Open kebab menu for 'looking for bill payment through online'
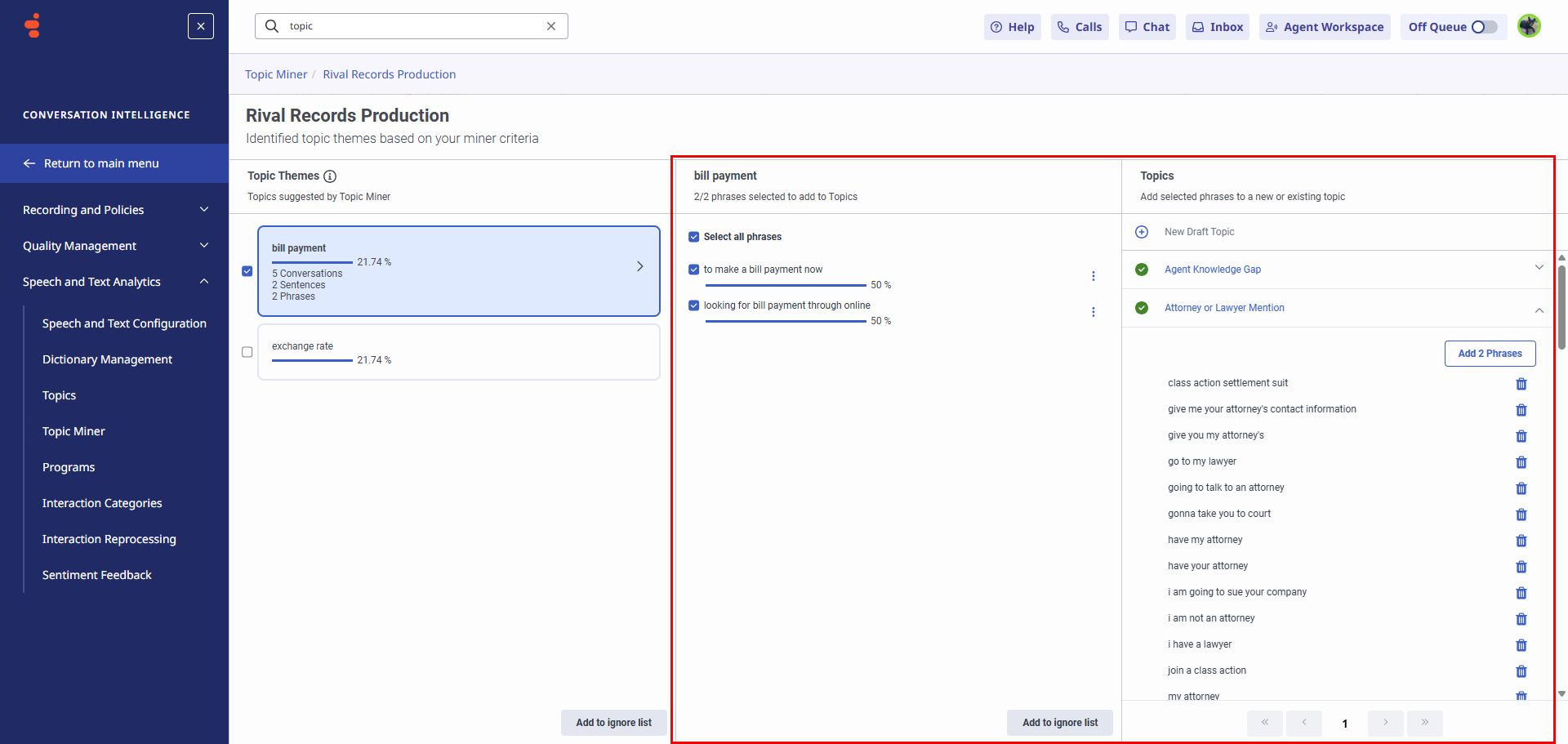 (1093, 312)
